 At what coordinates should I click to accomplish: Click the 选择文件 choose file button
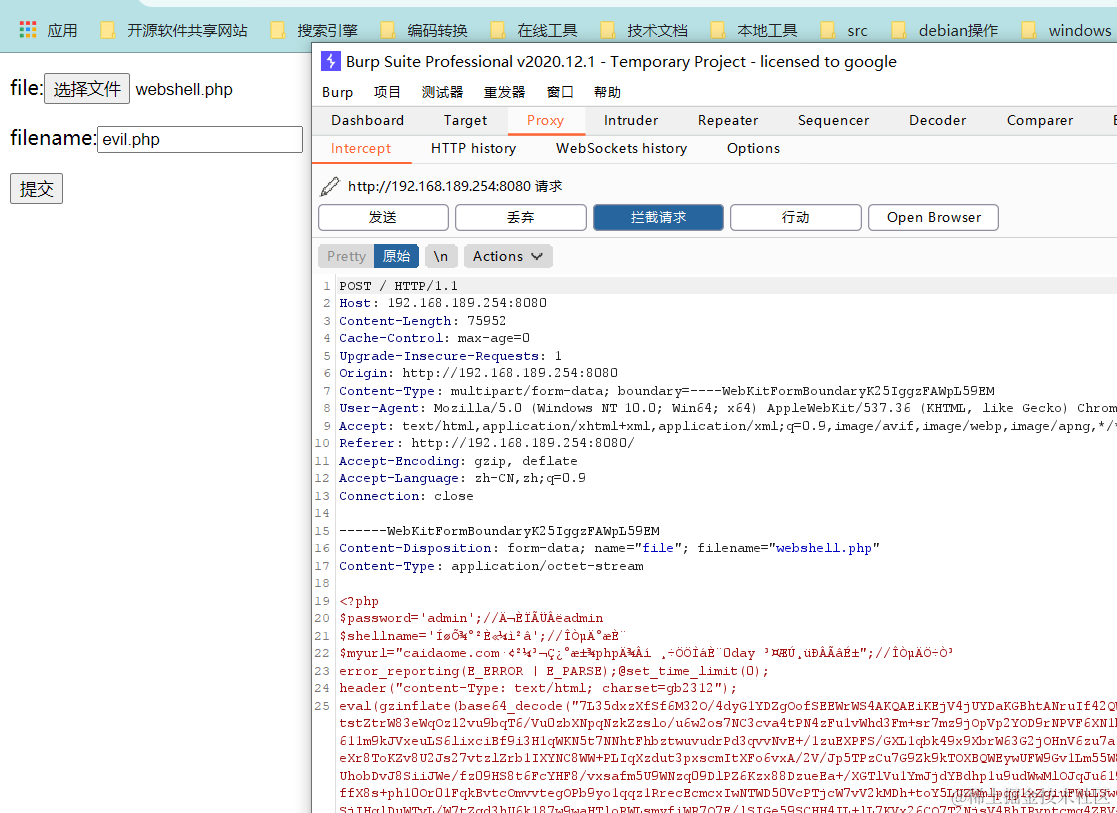(x=87, y=89)
